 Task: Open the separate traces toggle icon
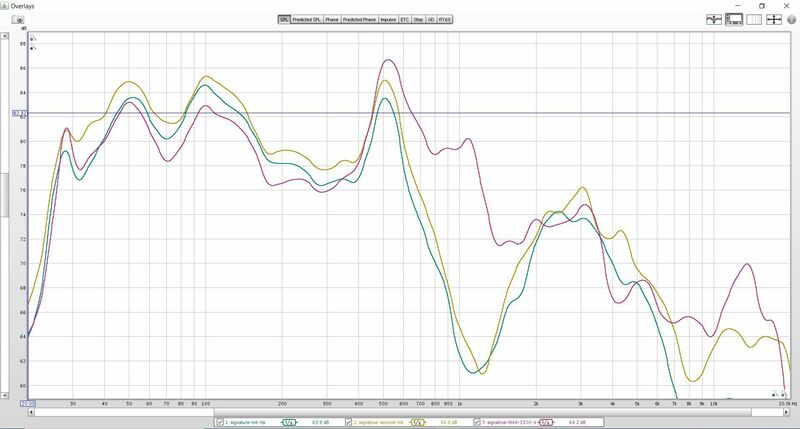click(x=714, y=20)
